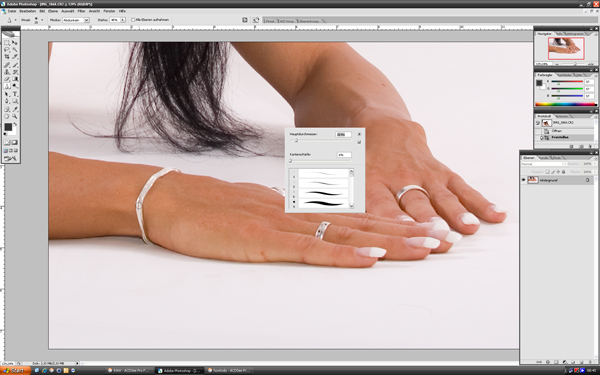This screenshot has width=600, height=375.
Task: Open the Stärke slider arrow
Action: [122, 20]
